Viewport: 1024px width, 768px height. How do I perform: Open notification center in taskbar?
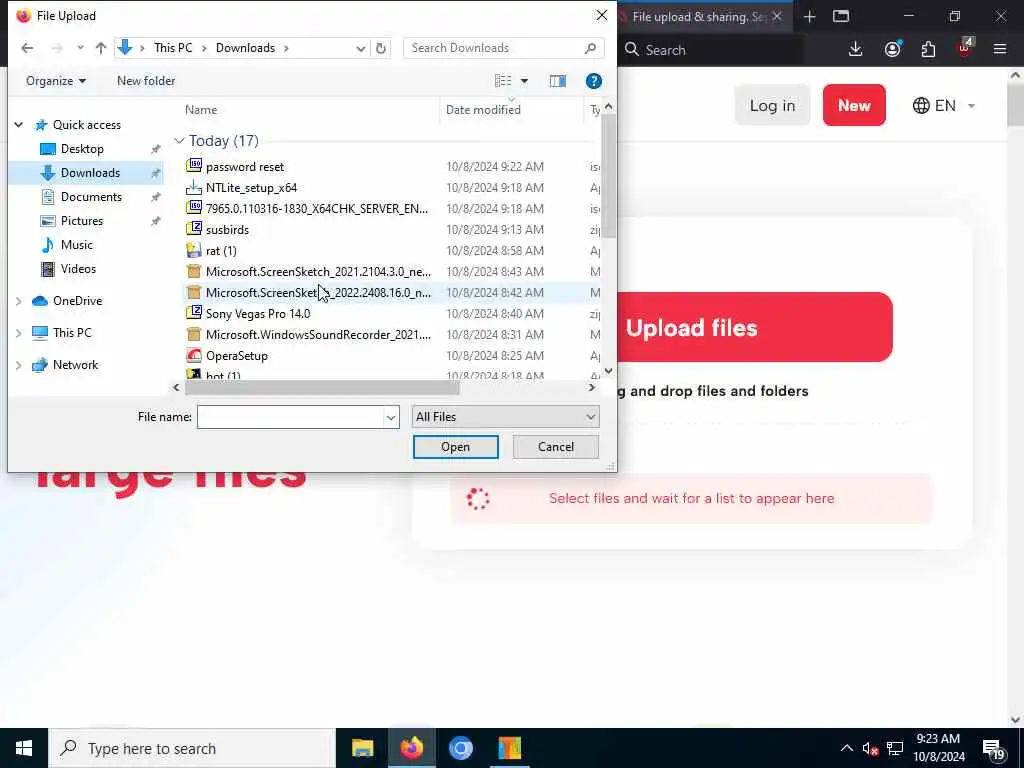pyautogui.click(x=993, y=749)
